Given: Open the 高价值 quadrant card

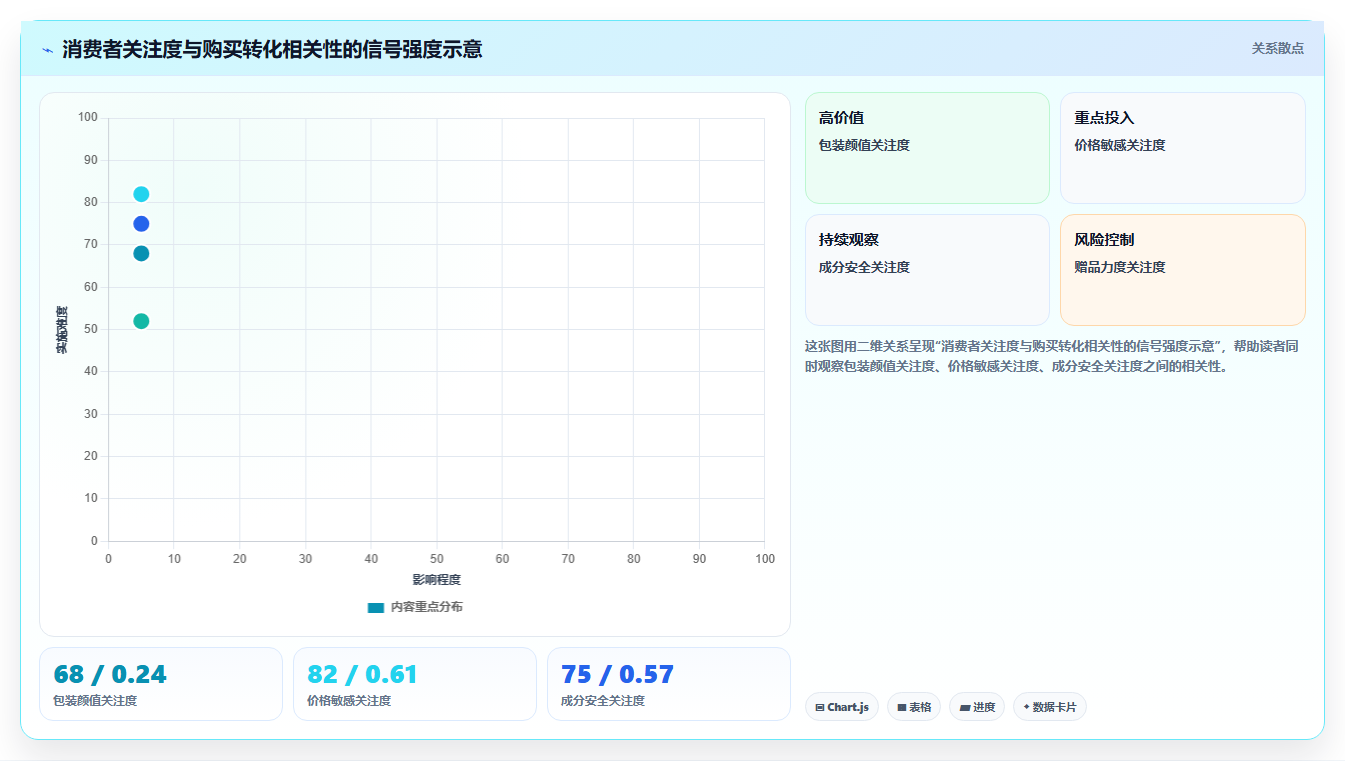Looking at the screenshot, I should coord(927,148).
